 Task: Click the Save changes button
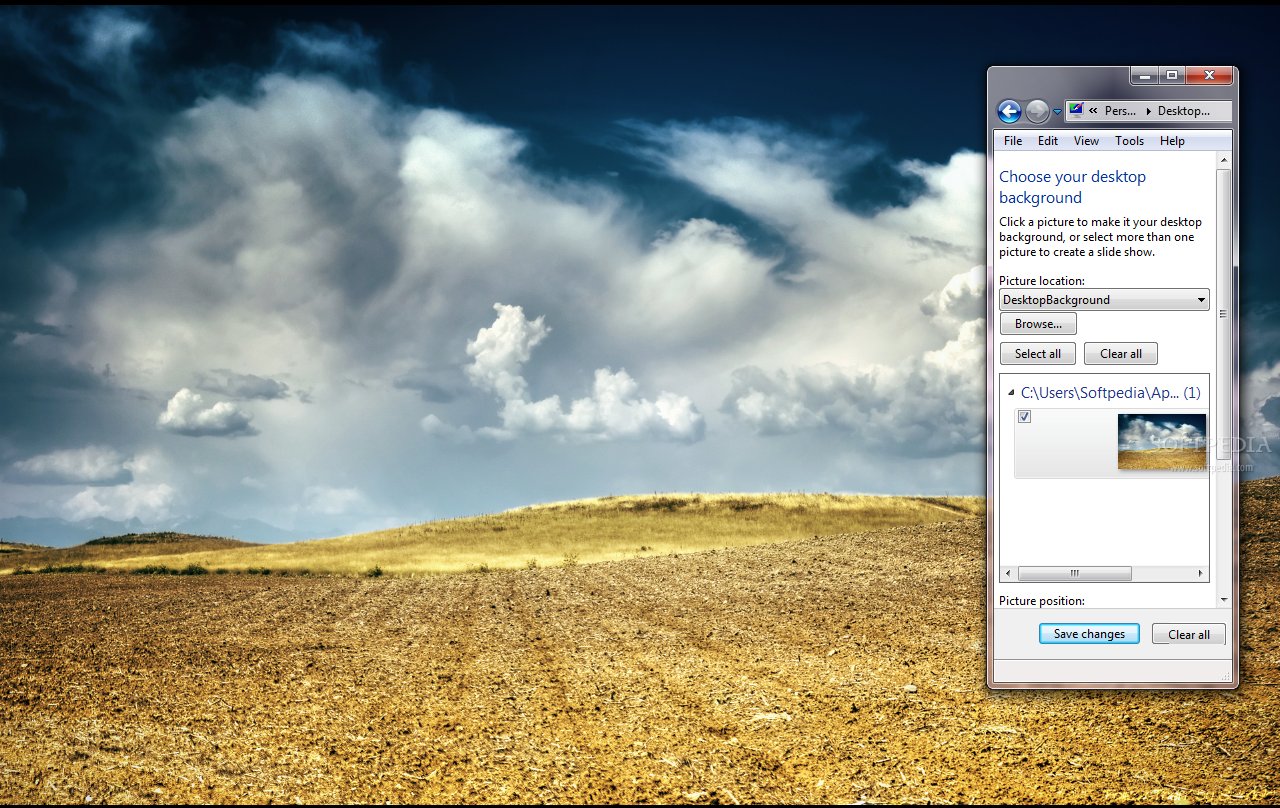[x=1089, y=634]
